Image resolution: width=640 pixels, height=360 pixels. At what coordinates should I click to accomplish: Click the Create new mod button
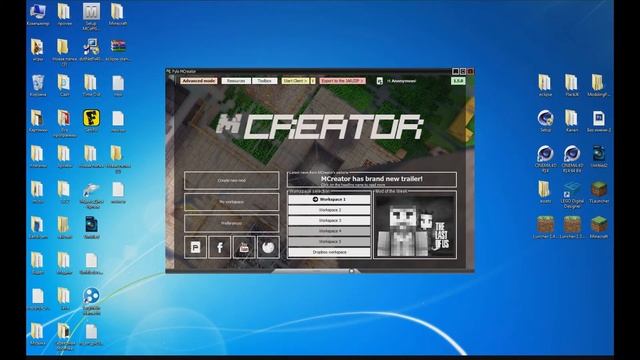coord(231,180)
